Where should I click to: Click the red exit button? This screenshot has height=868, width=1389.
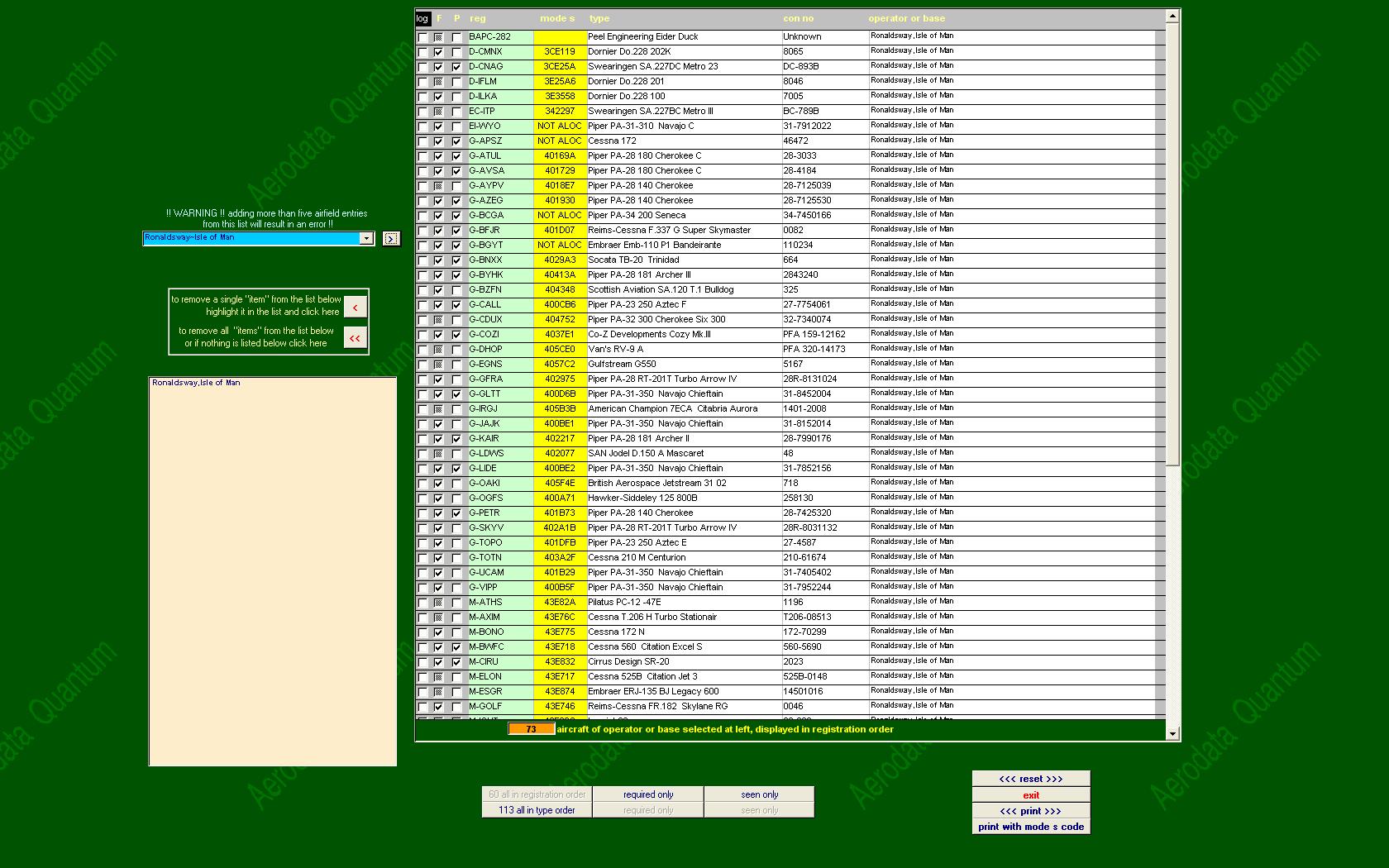(1031, 795)
